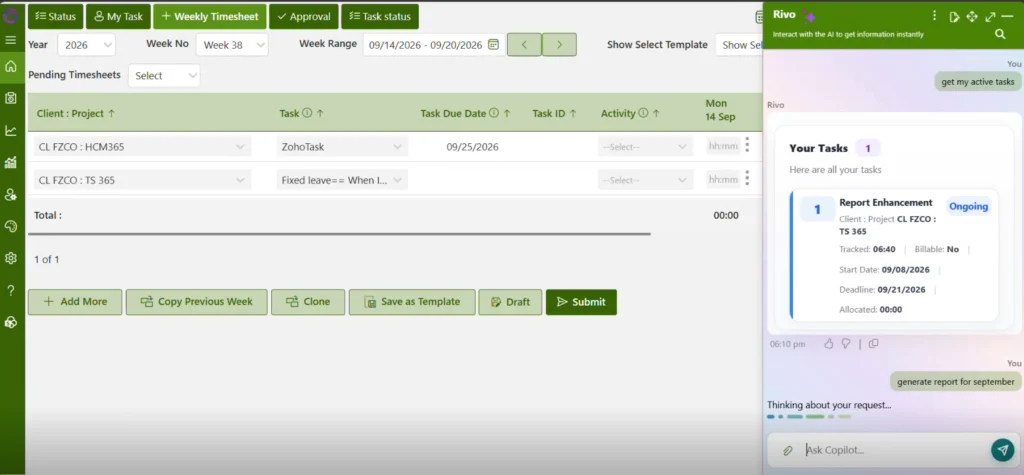
Task: Open Activity select for Fixed leave row
Action: [x=645, y=180]
